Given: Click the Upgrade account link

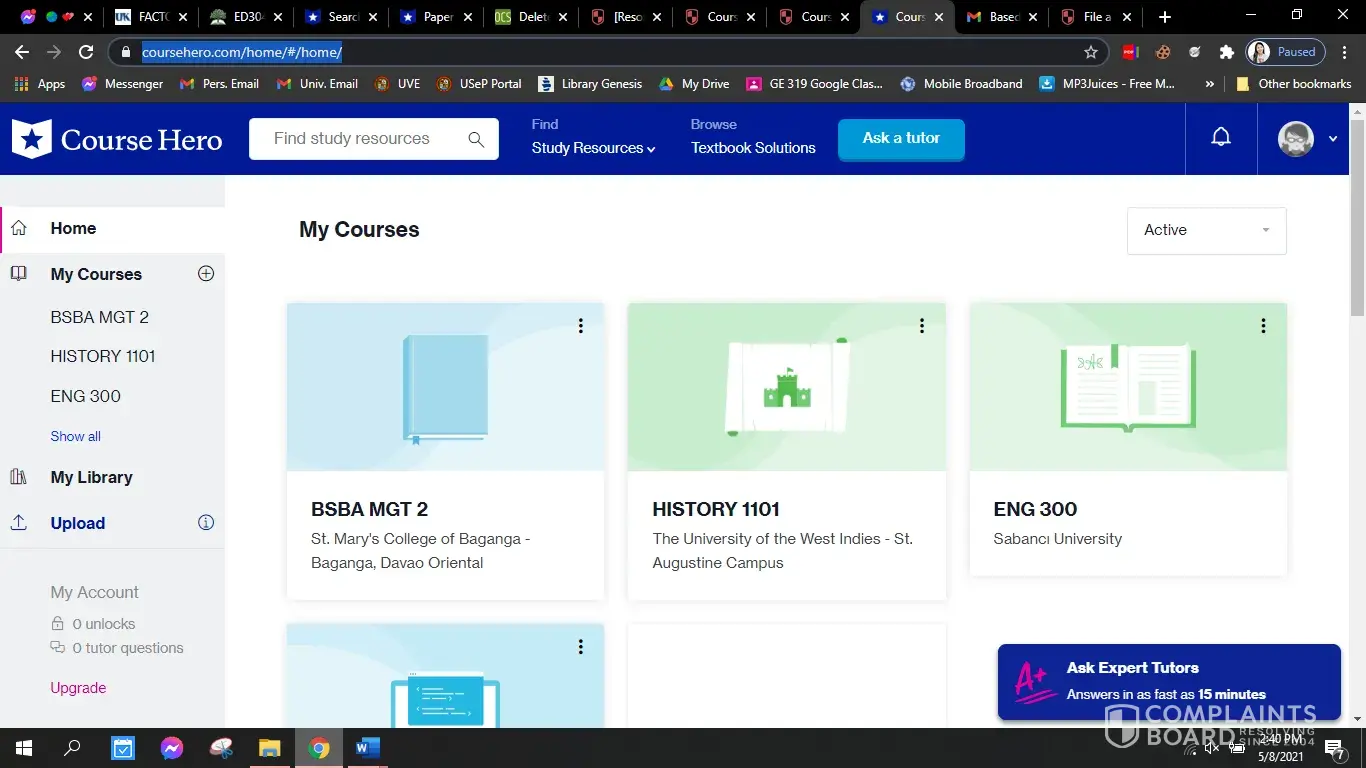Looking at the screenshot, I should pyautogui.click(x=78, y=688).
